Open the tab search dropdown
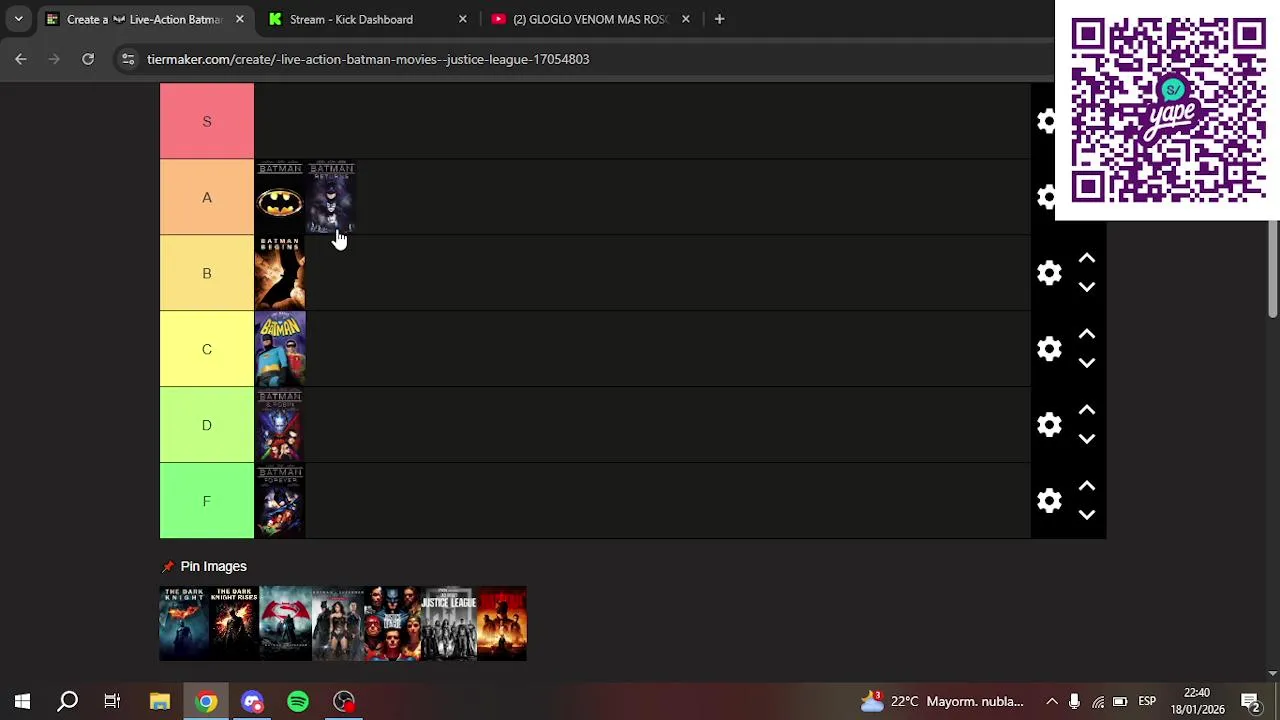Screen dimensions: 1280x720 coord(18,19)
